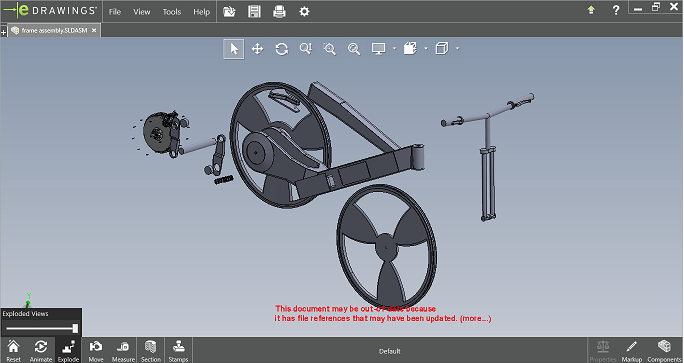Select the Section tool
The image size is (684, 363).
(x=151, y=350)
